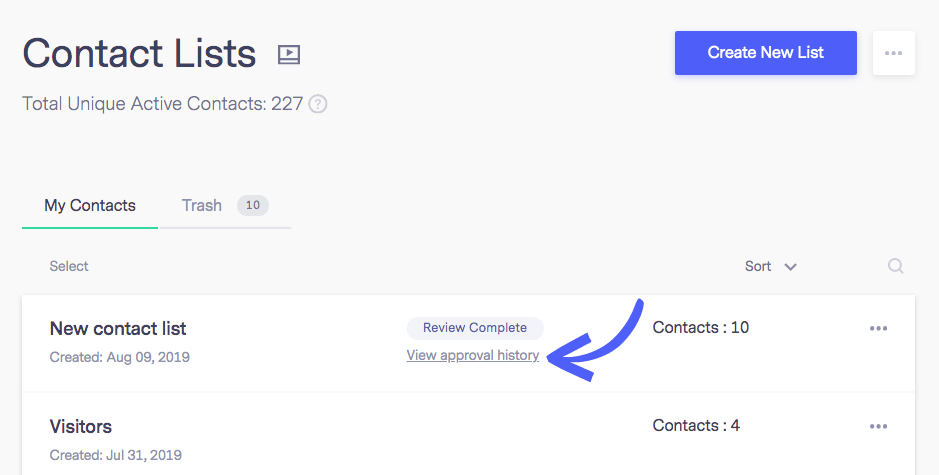939x475 pixels.
Task: Click the Trash count badge 10
Action: [x=253, y=205]
